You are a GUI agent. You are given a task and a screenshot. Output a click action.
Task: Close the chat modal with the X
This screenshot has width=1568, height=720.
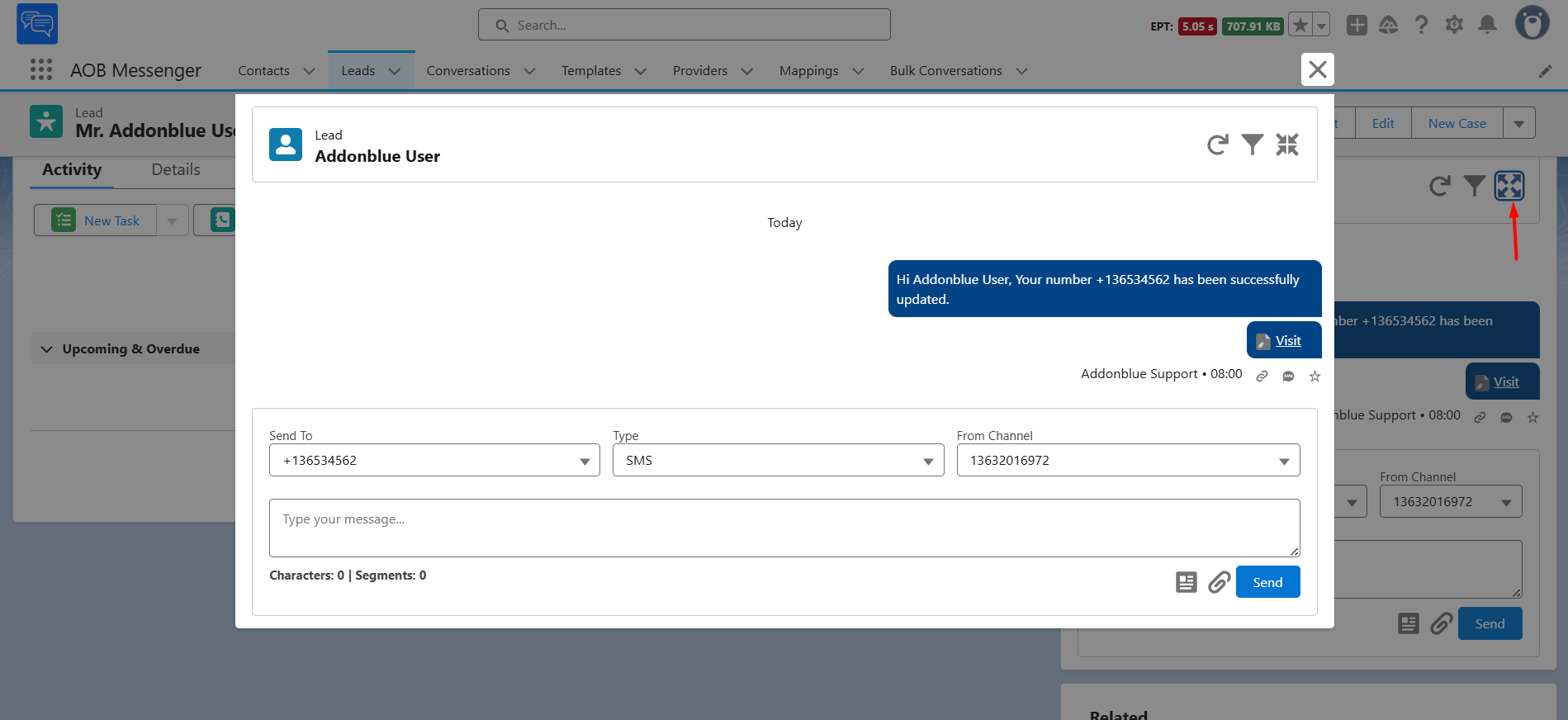point(1318,69)
